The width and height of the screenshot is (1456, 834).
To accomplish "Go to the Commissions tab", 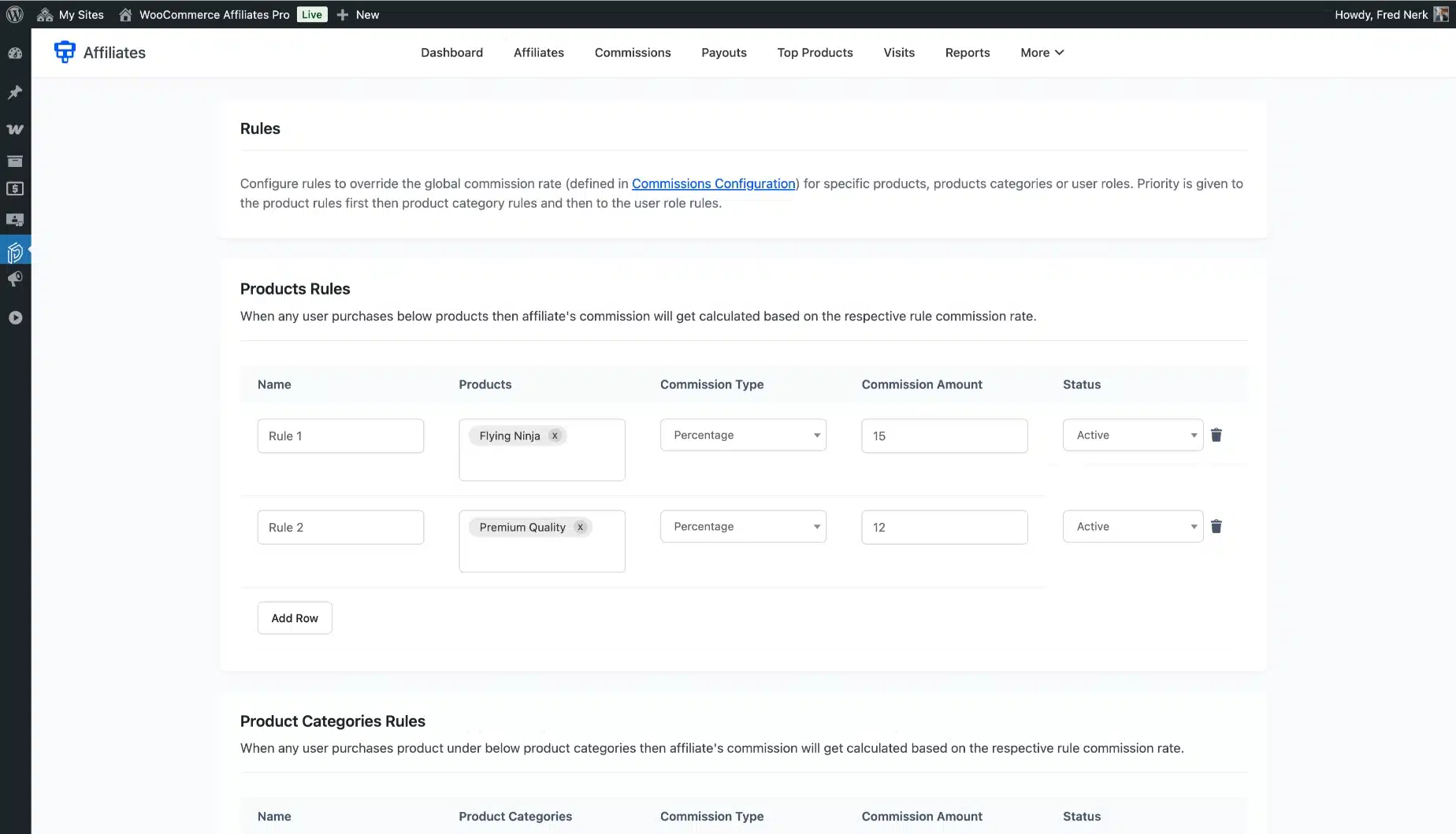I will (x=632, y=53).
